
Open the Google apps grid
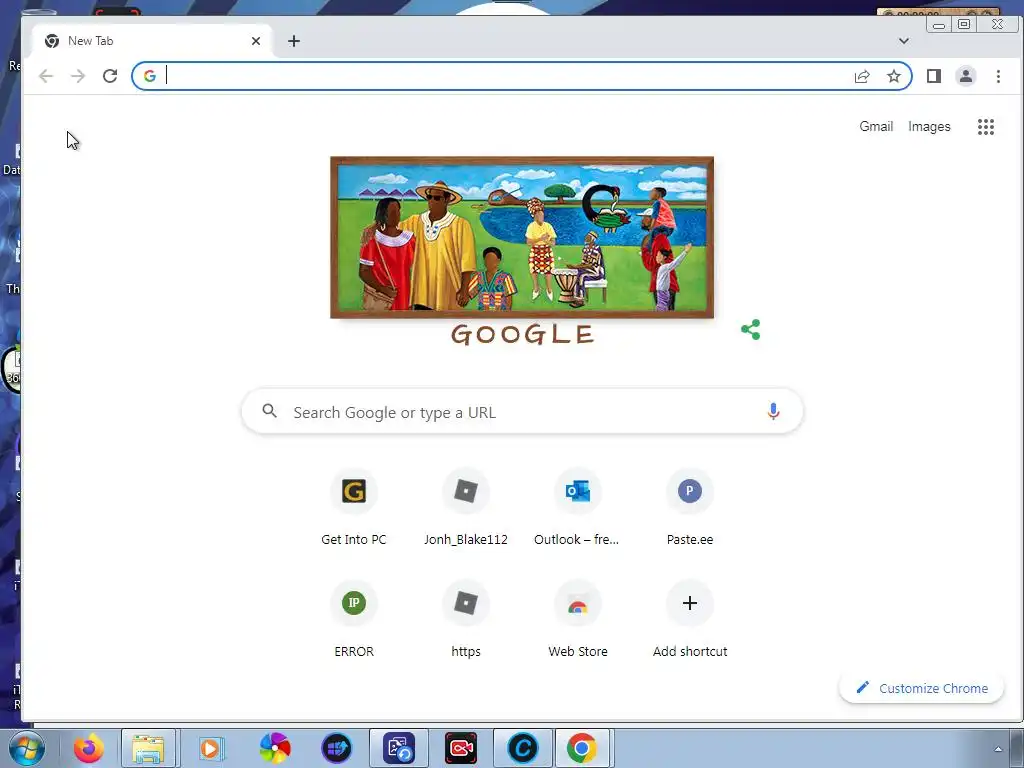[x=985, y=127]
